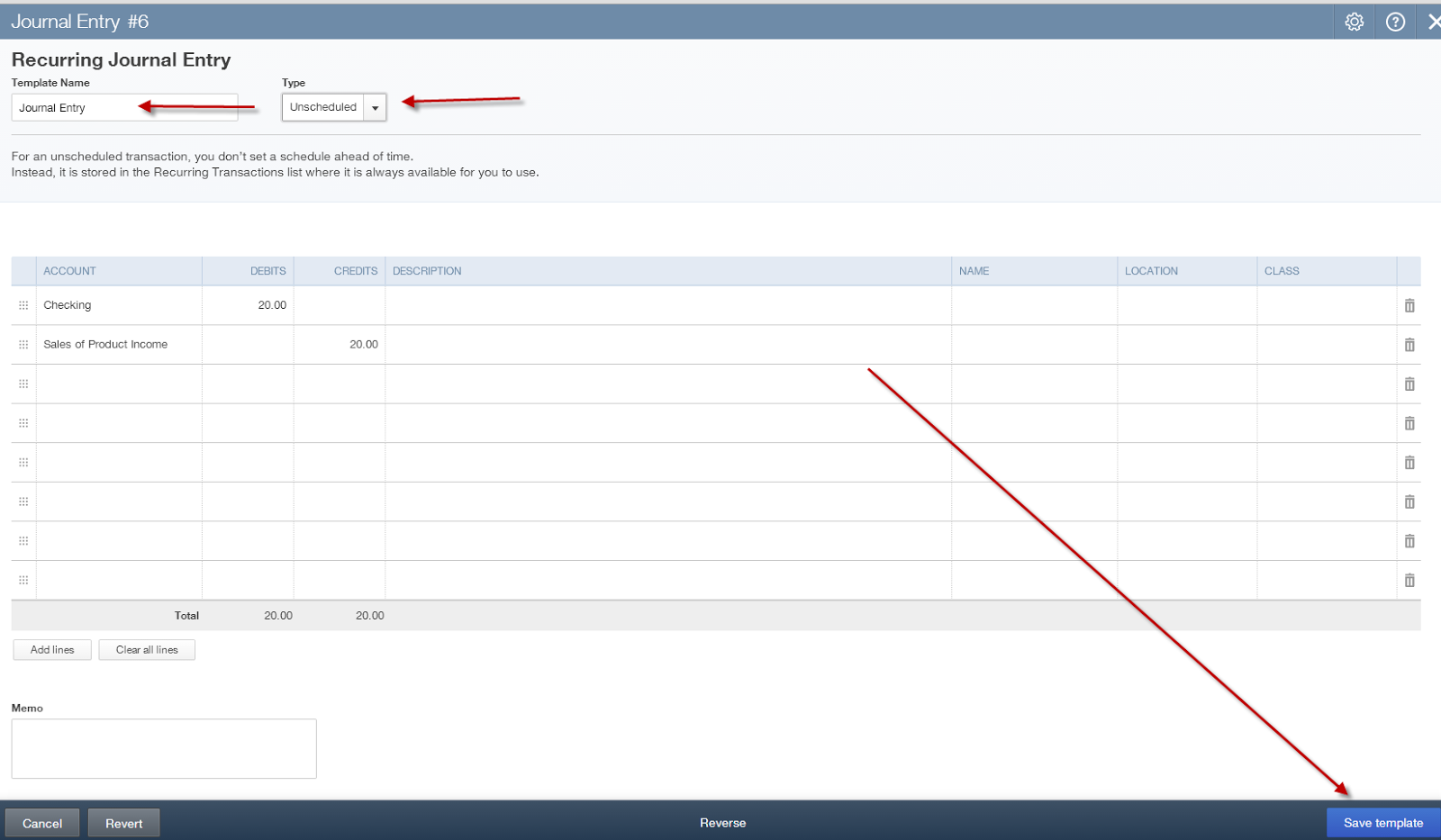Click Save template
1441x840 pixels.
tap(1382, 822)
